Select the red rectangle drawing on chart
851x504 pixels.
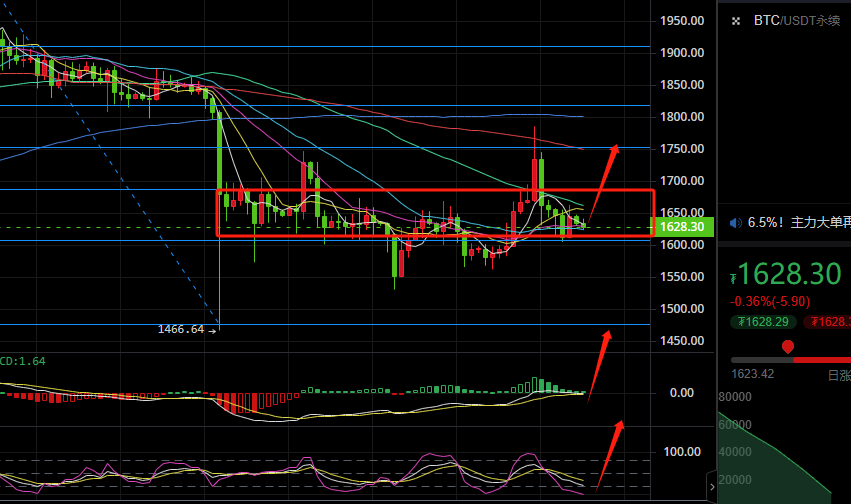pyautogui.click(x=435, y=190)
